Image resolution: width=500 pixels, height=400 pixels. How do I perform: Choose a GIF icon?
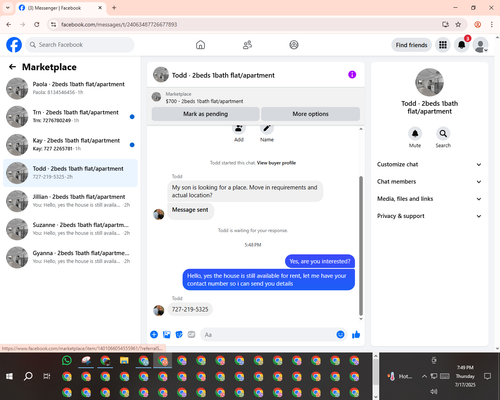click(191, 334)
